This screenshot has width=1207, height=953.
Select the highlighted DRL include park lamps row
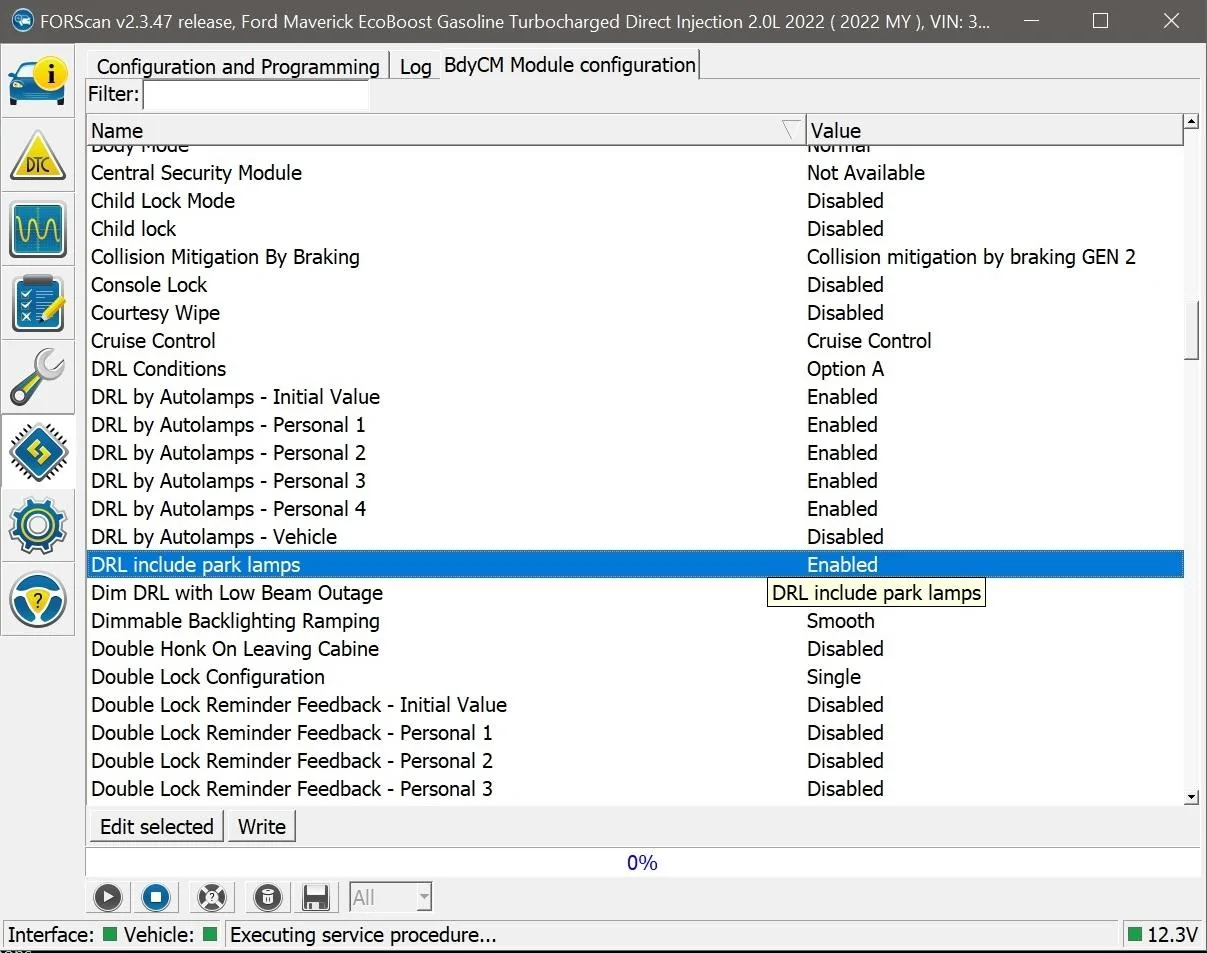coord(635,565)
